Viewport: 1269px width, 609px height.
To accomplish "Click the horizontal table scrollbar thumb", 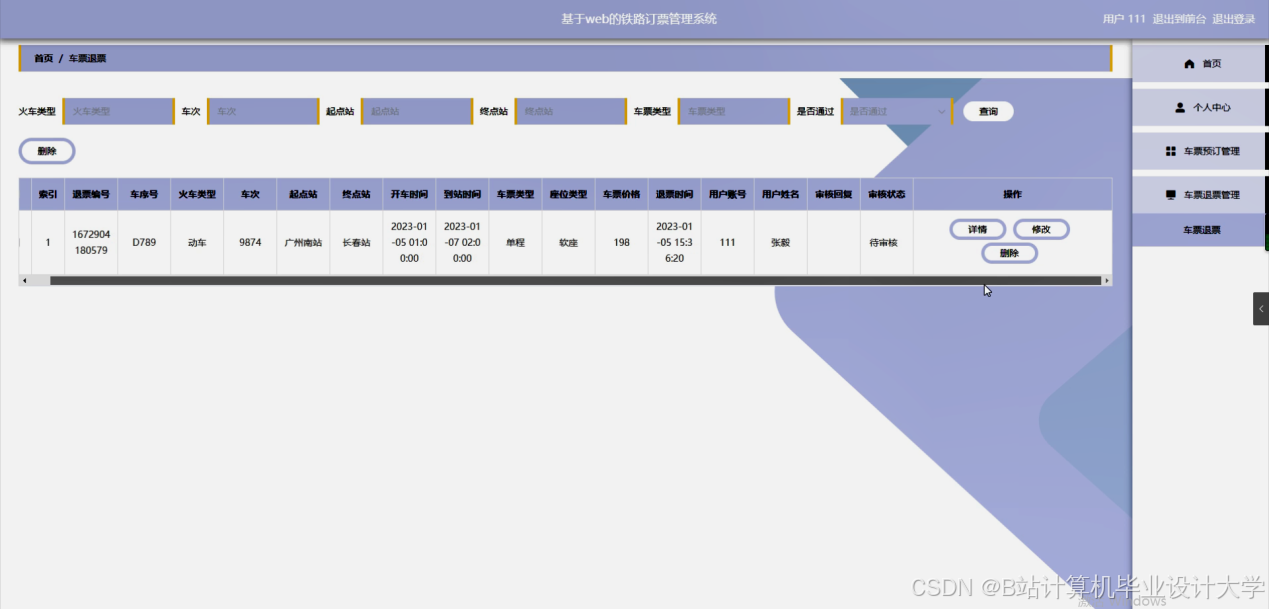I will point(575,281).
